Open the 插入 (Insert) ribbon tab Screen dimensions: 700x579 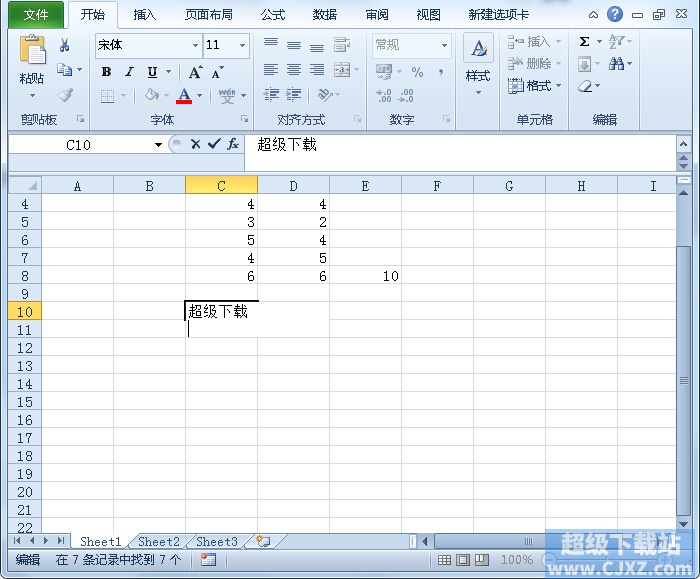(145, 15)
